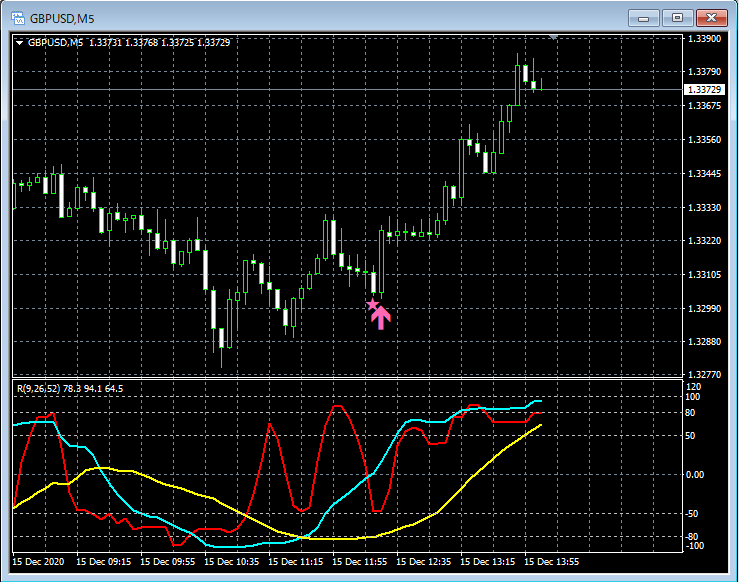The height and width of the screenshot is (582, 740).
Task: Click the 15 Dec 11:55 time label
Action: tap(360, 562)
